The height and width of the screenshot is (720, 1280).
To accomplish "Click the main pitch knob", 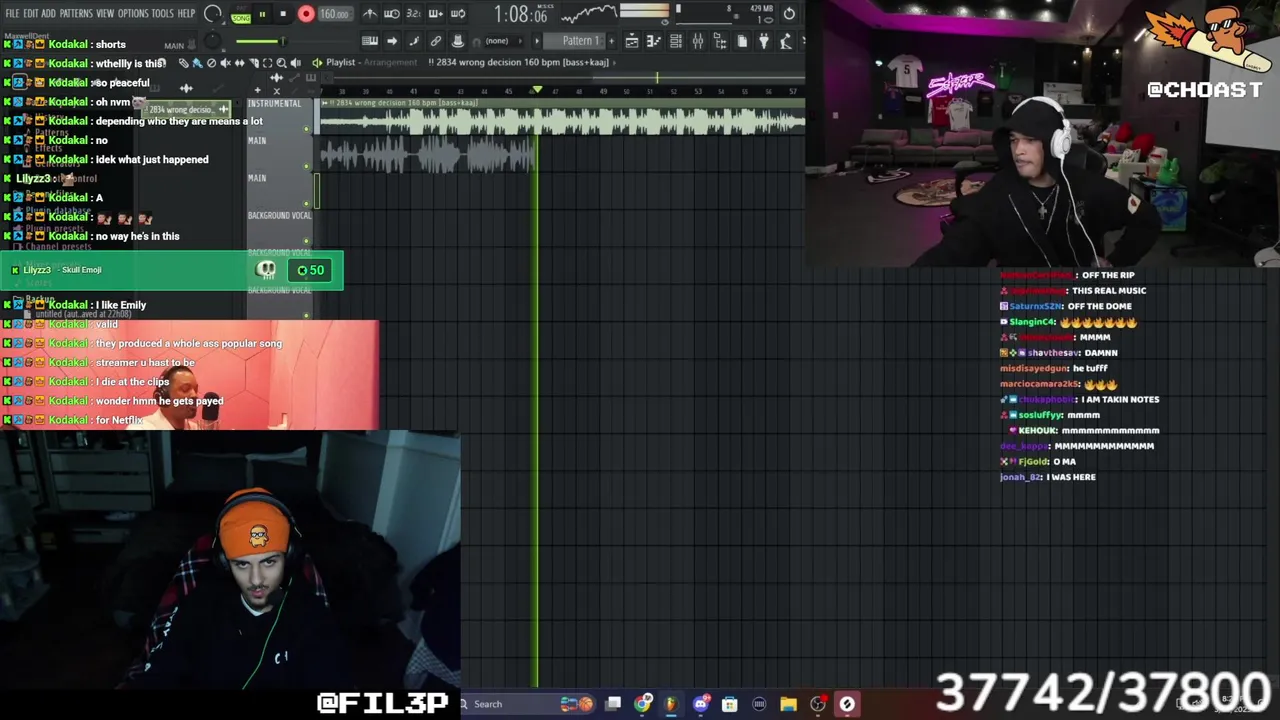I will point(211,41).
